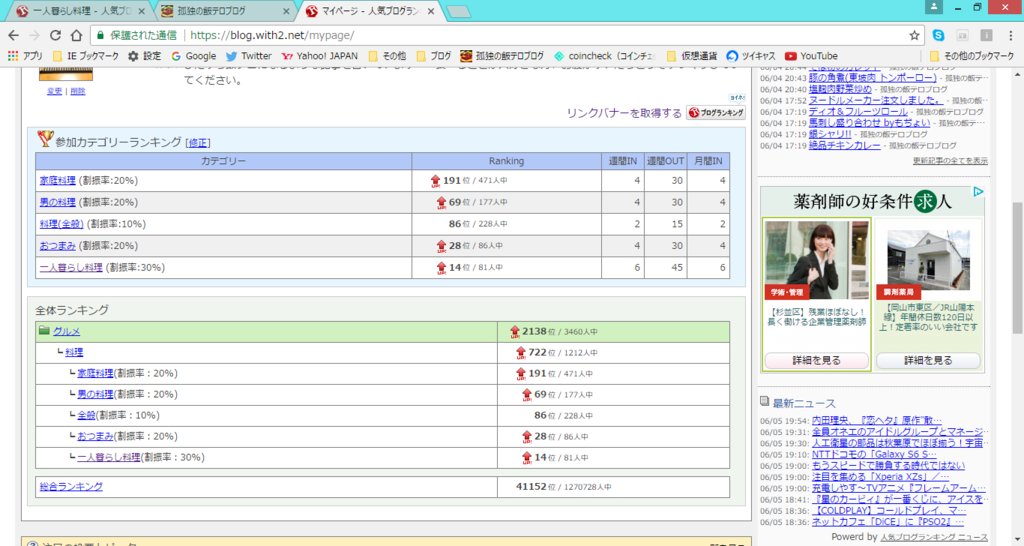Open the Google bookmark
Screen dimensions: 1024x546
[193, 56]
